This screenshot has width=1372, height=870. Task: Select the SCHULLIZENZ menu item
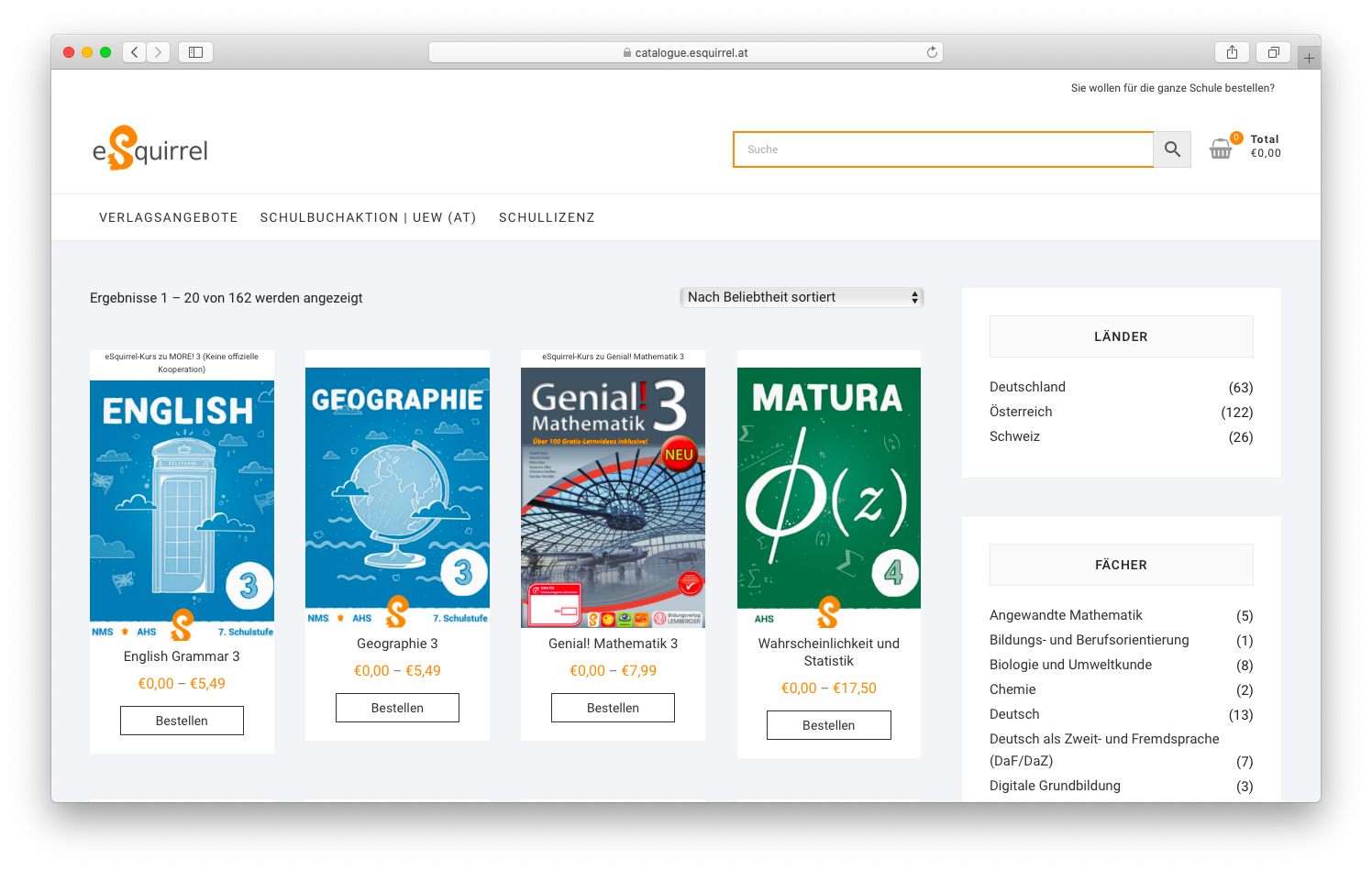(547, 217)
